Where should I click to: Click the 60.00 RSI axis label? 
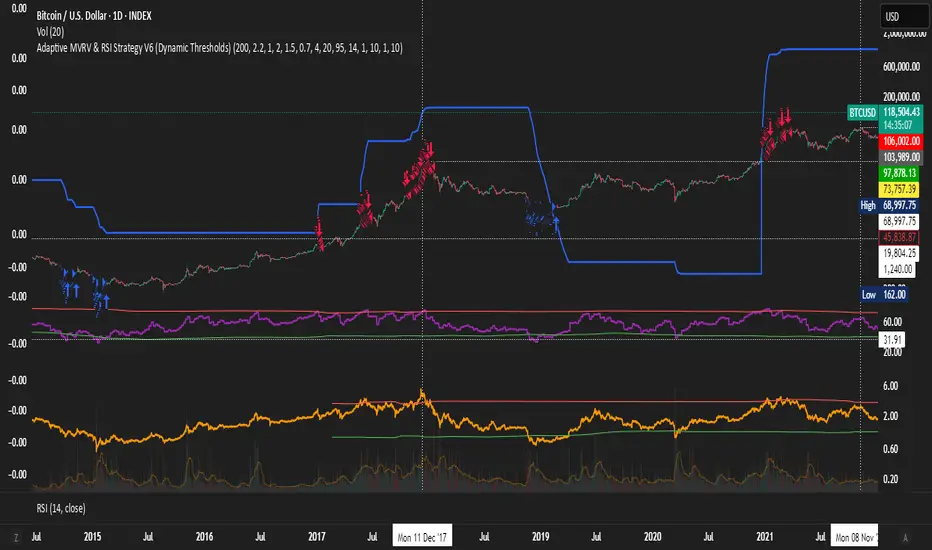892,322
